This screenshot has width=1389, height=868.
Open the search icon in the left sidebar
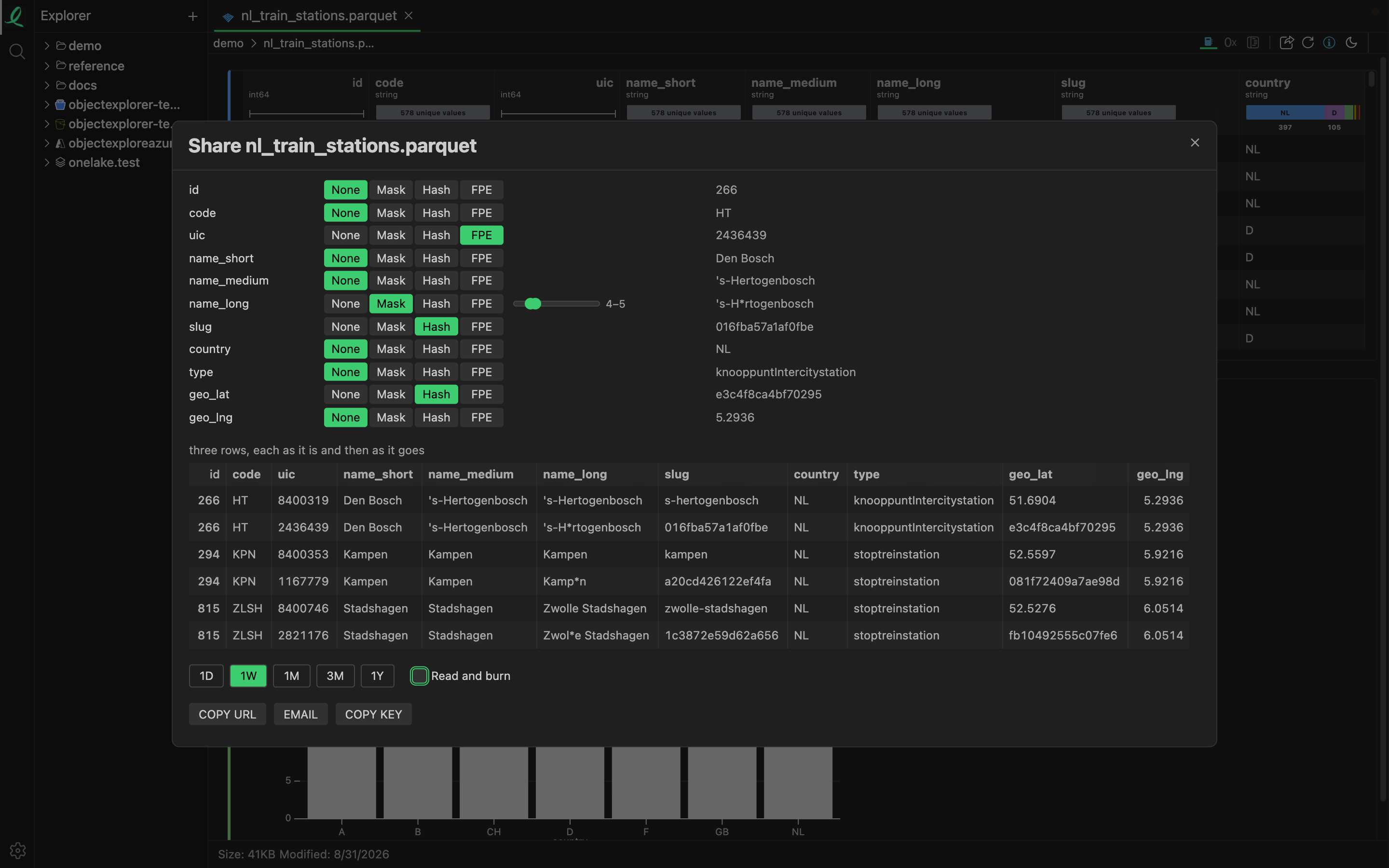click(17, 52)
